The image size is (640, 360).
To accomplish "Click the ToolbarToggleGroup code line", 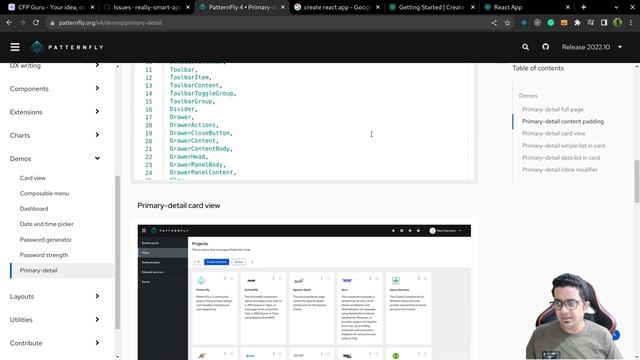I will coord(203,93).
